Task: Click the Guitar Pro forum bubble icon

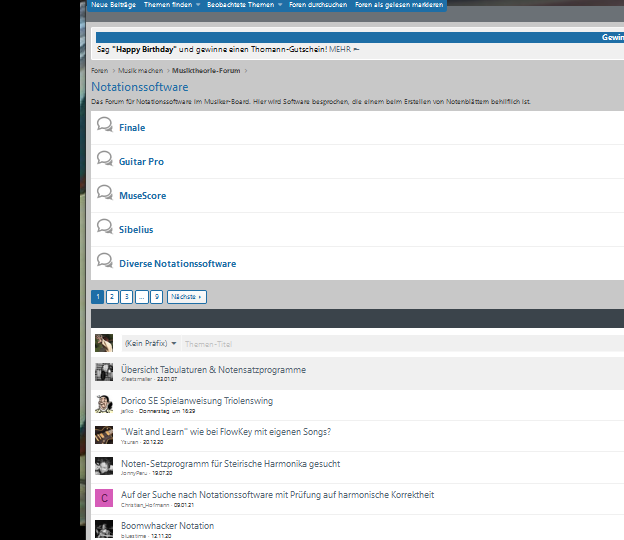Action: coord(105,158)
